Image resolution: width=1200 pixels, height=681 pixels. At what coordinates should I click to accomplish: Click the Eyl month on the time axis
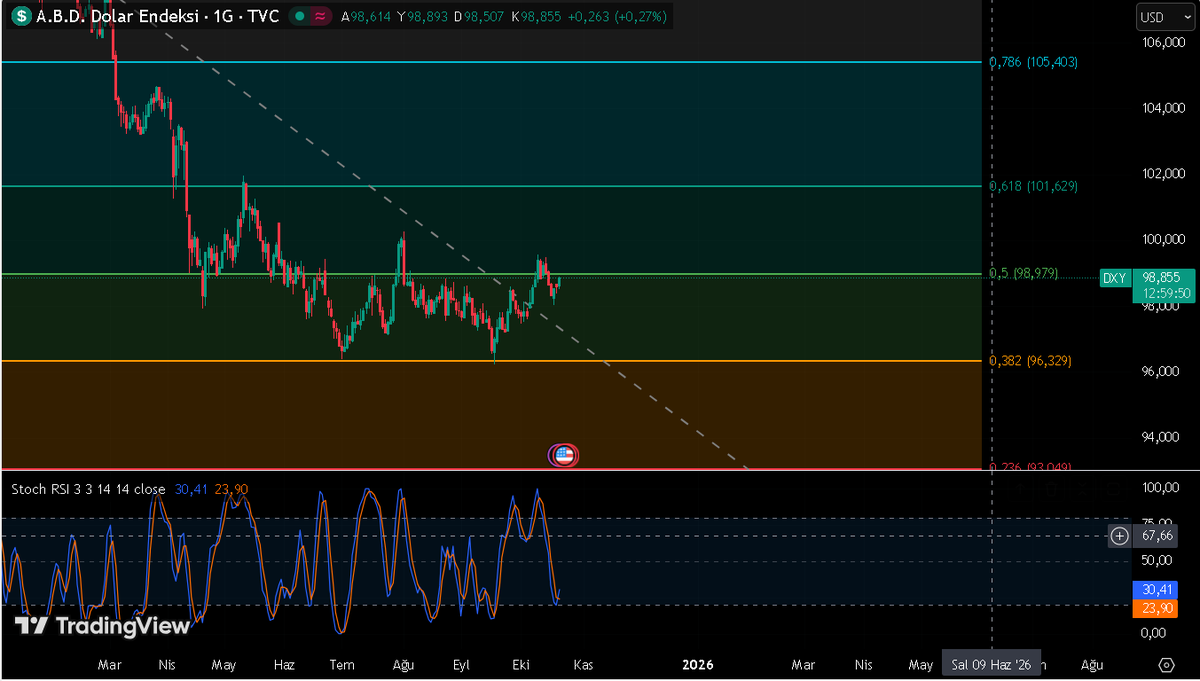[x=461, y=664]
